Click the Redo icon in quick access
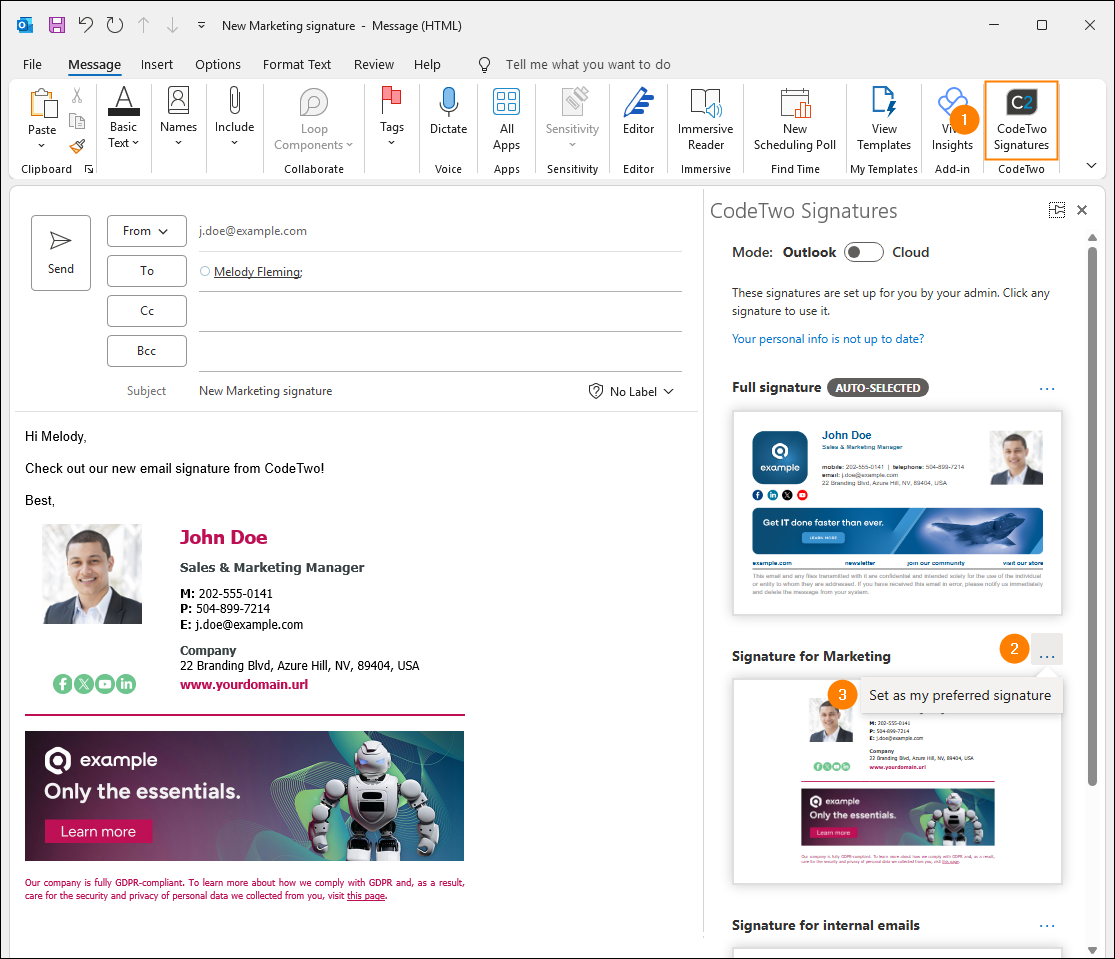 click(114, 25)
